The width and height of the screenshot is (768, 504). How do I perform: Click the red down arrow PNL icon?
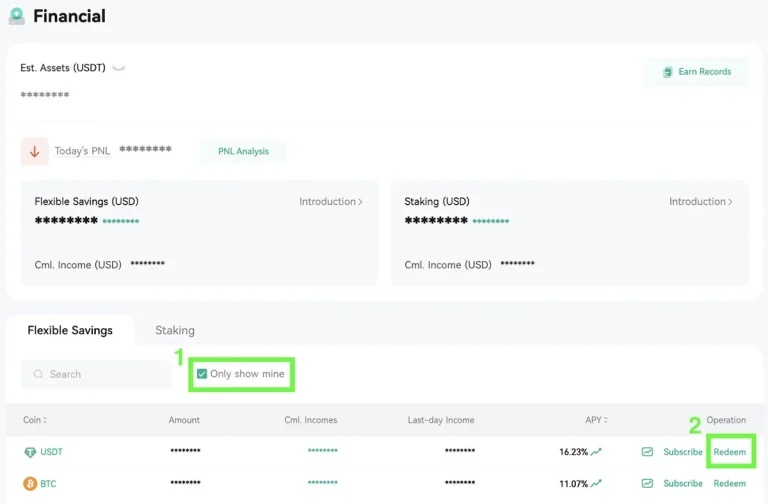34,151
